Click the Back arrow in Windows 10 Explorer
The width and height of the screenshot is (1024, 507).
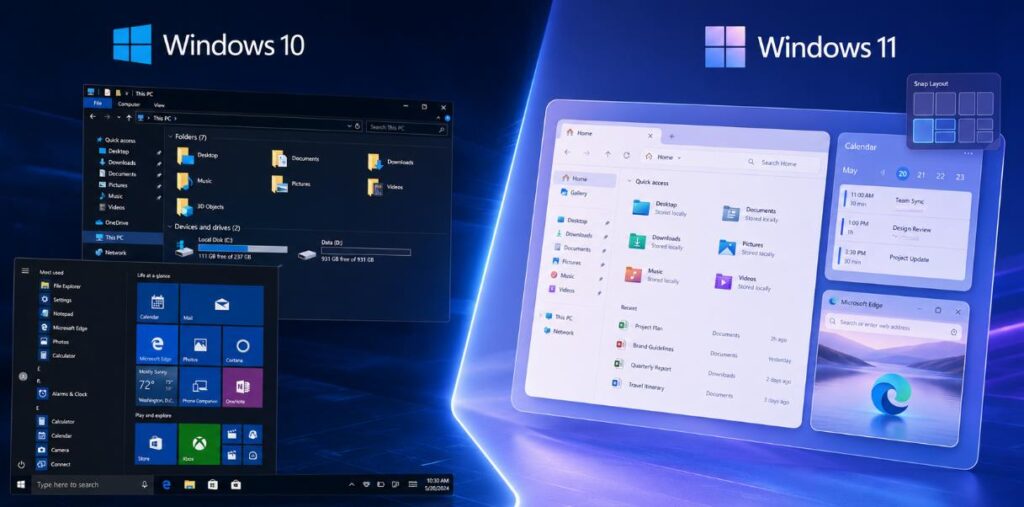click(x=93, y=117)
